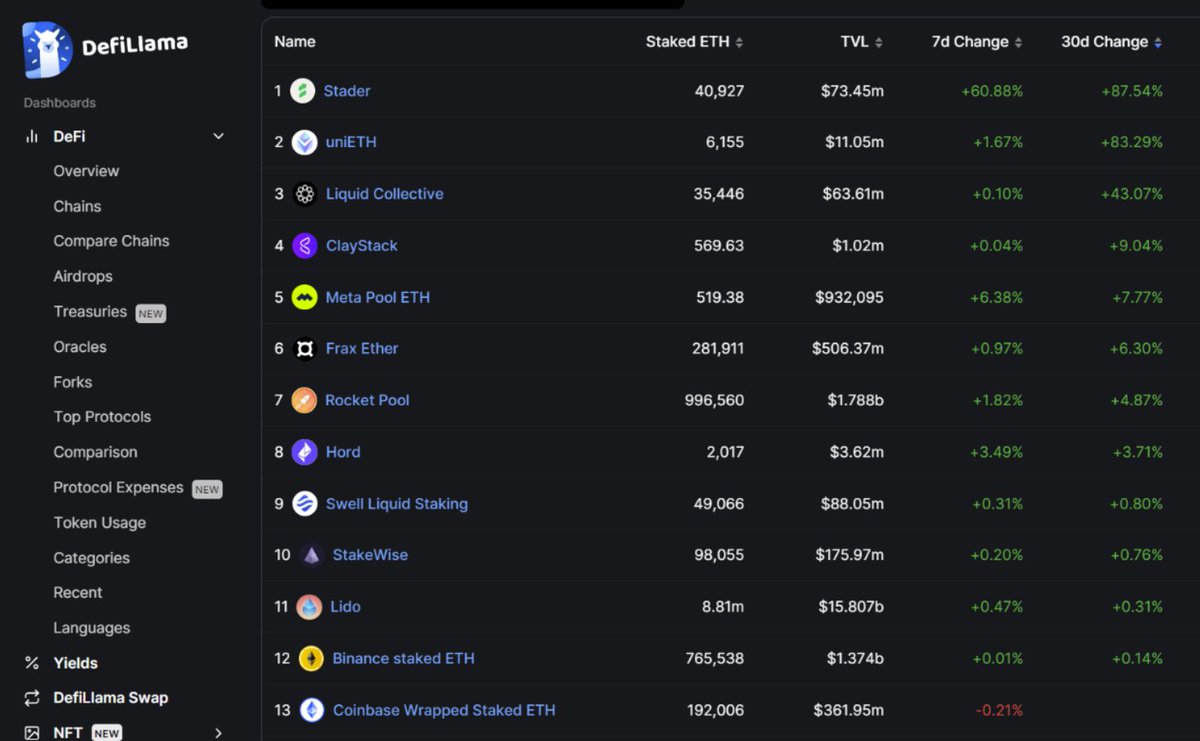Open Protocol Expenses in the sidebar
This screenshot has width=1200, height=741.
[118, 488]
